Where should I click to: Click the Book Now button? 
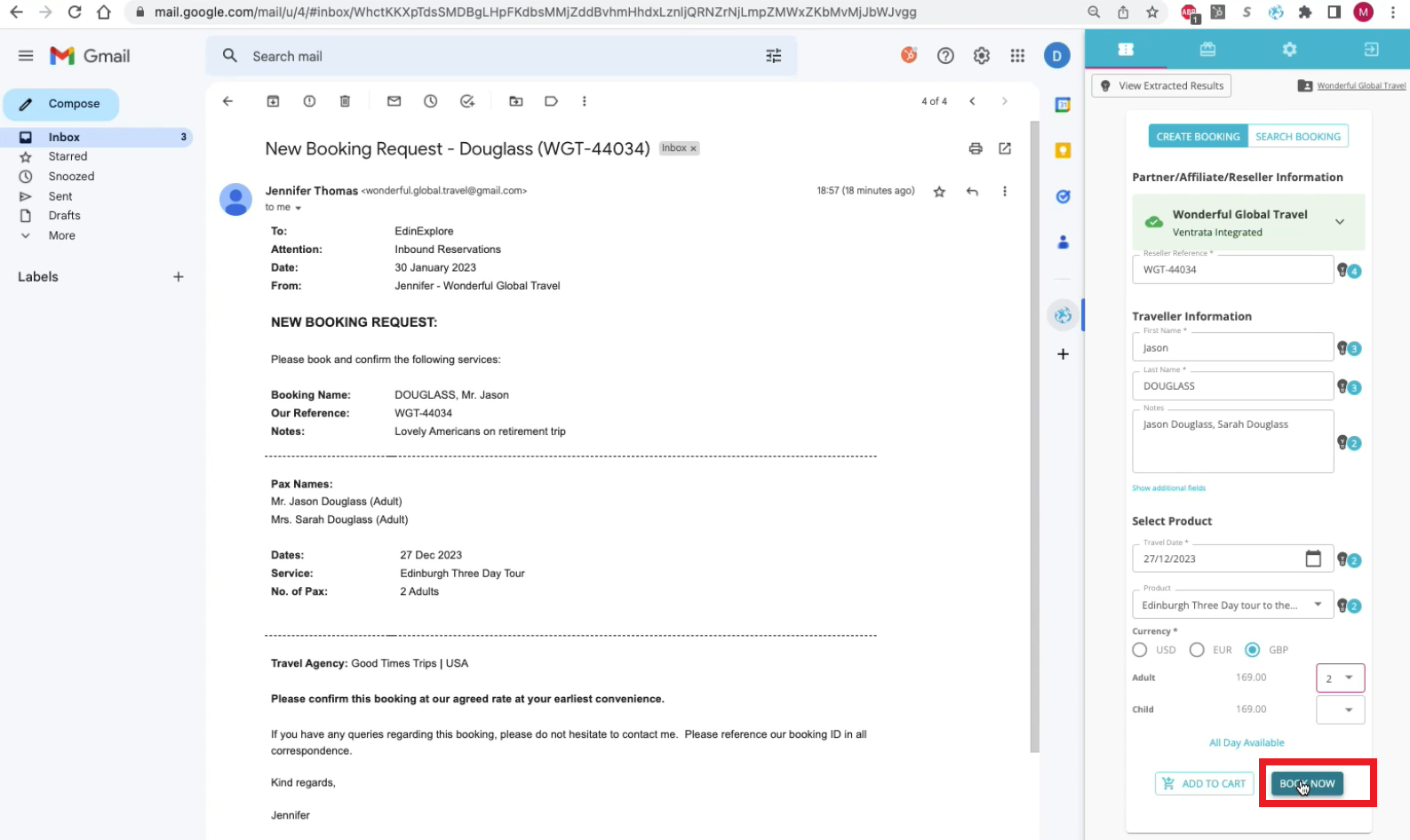pyautogui.click(x=1307, y=783)
